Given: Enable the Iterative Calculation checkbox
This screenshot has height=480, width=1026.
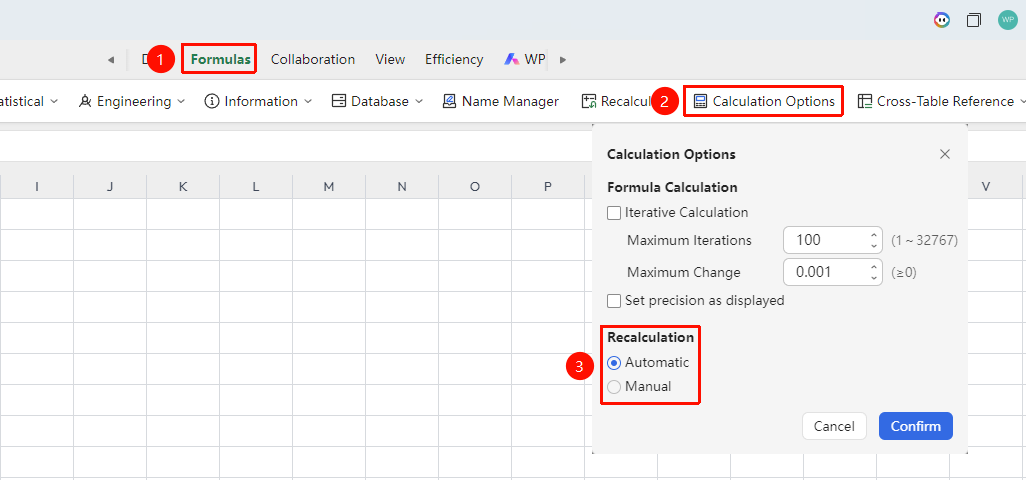Looking at the screenshot, I should tap(614, 213).
